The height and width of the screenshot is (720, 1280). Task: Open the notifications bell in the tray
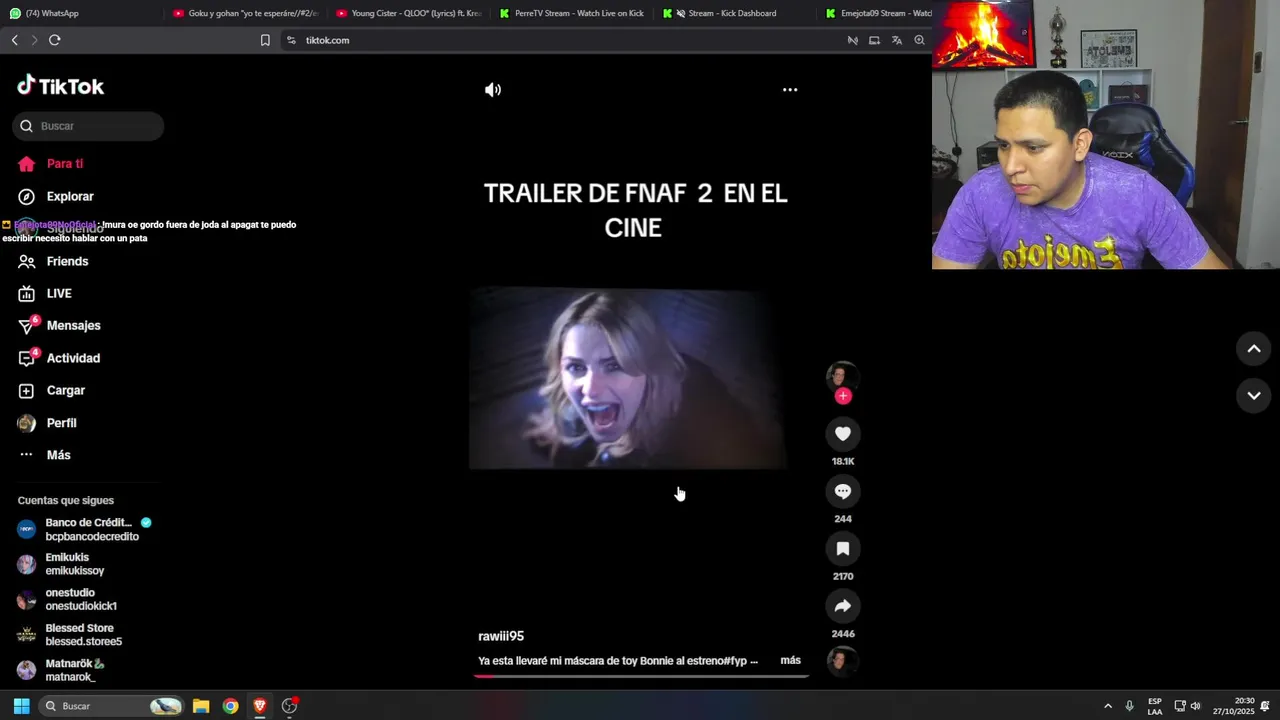[x=1265, y=706]
